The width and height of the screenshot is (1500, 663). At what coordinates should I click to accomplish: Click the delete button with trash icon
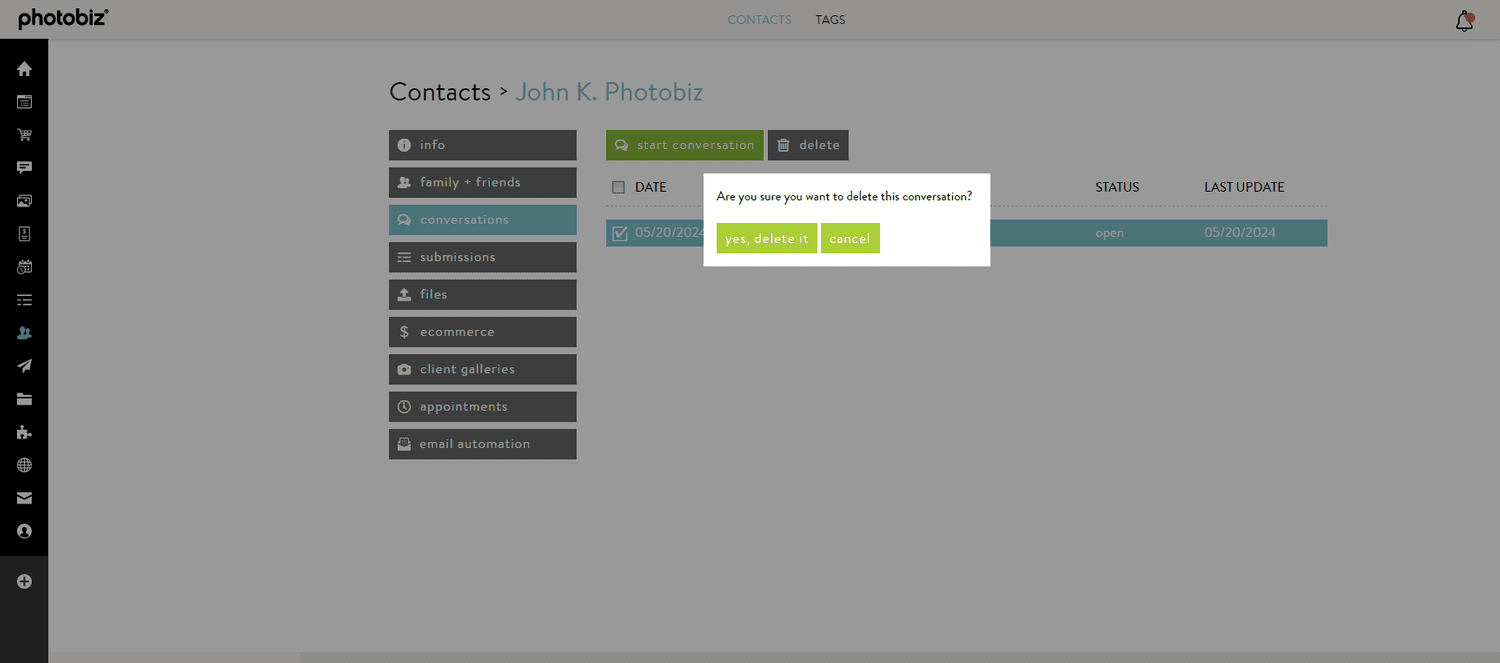(x=808, y=145)
